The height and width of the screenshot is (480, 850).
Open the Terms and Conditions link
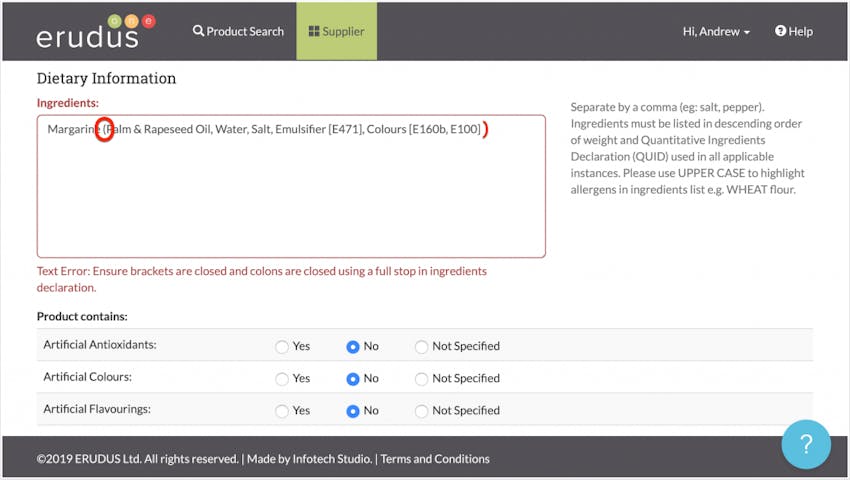(x=435, y=459)
